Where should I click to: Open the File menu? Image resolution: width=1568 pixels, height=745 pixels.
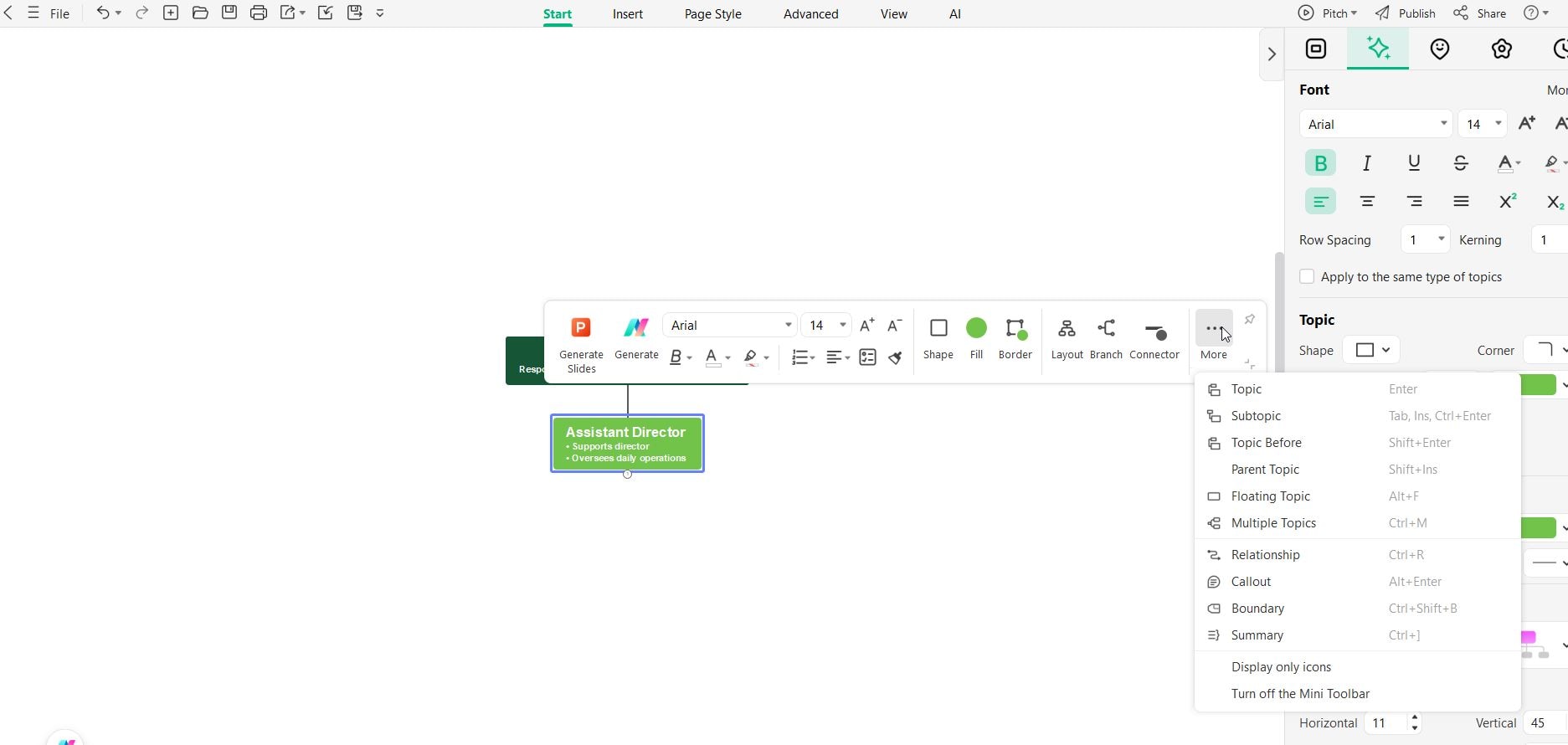click(x=60, y=14)
